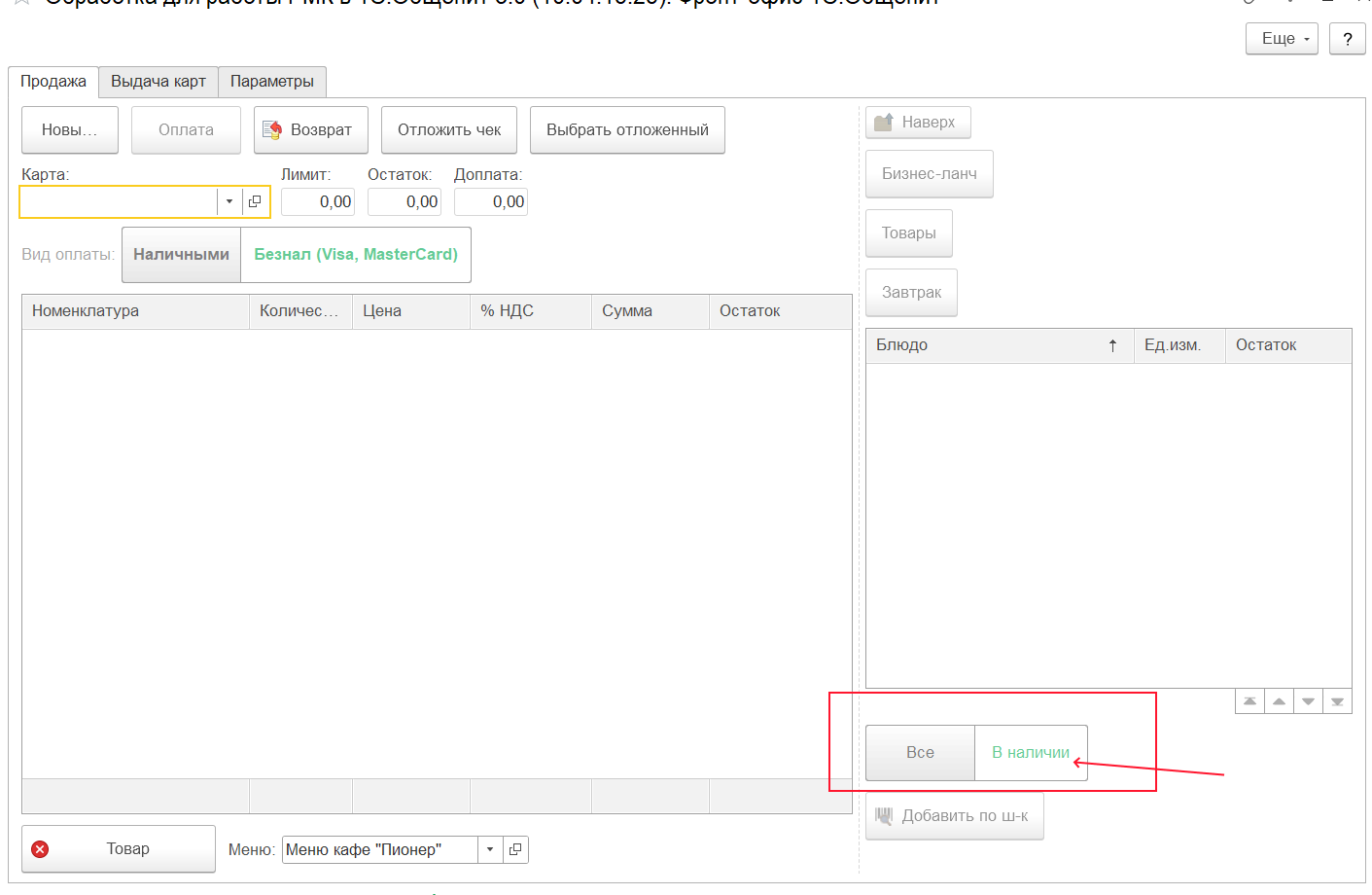Move to the first row in dish list
Screen dimensions: 1372x895
[1249, 701]
